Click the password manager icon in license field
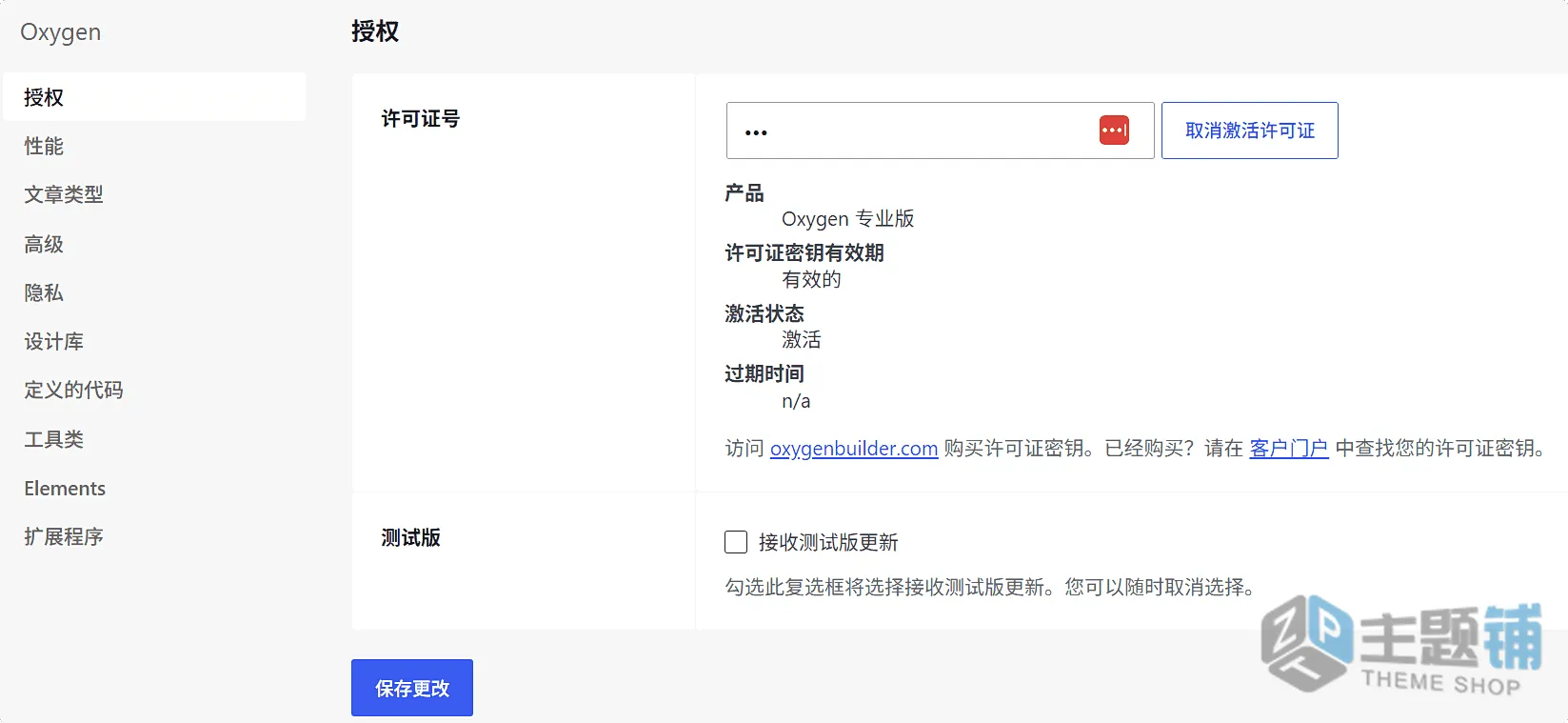 coord(1114,131)
